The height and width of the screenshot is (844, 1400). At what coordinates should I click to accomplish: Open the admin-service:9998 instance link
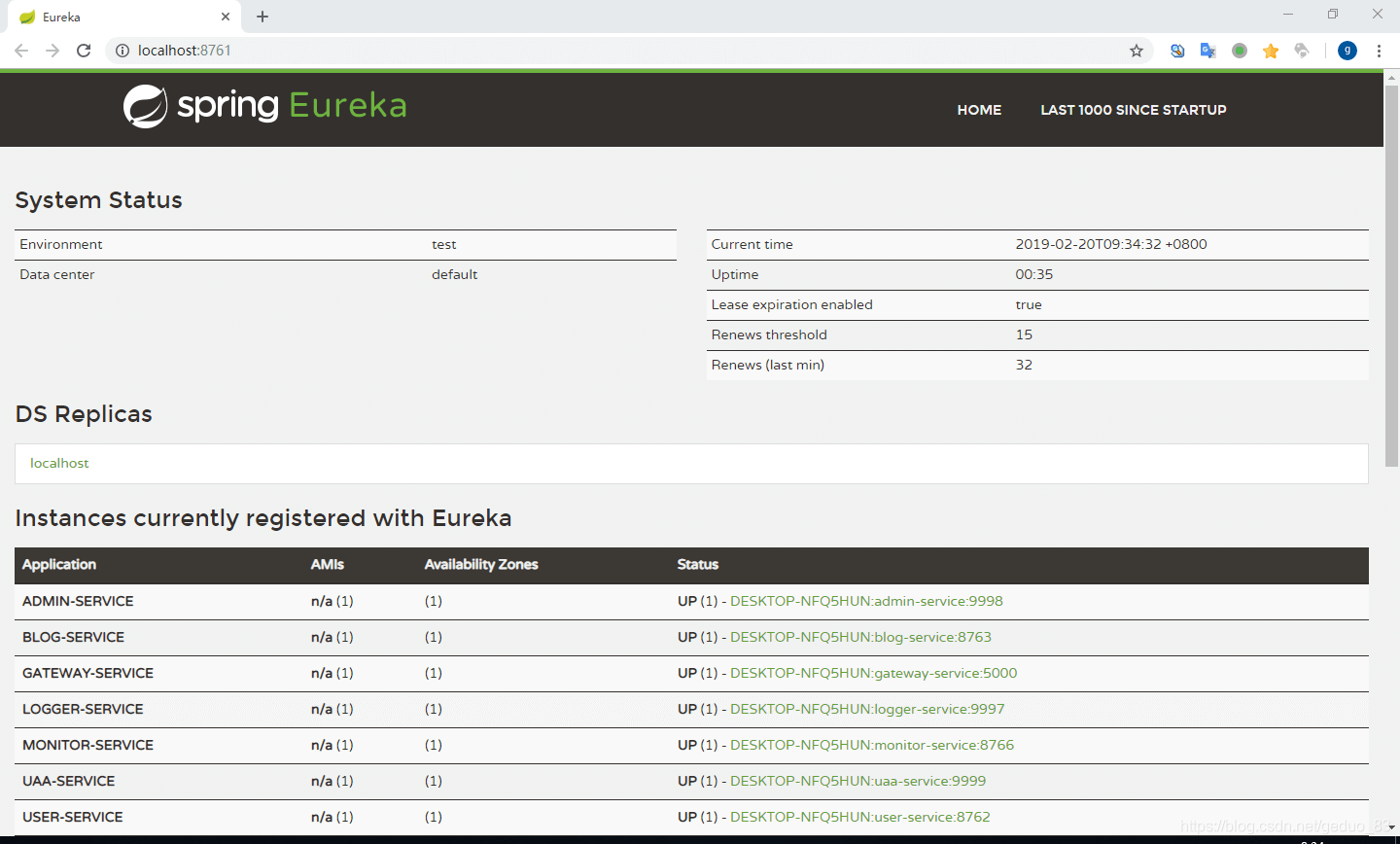(866, 601)
